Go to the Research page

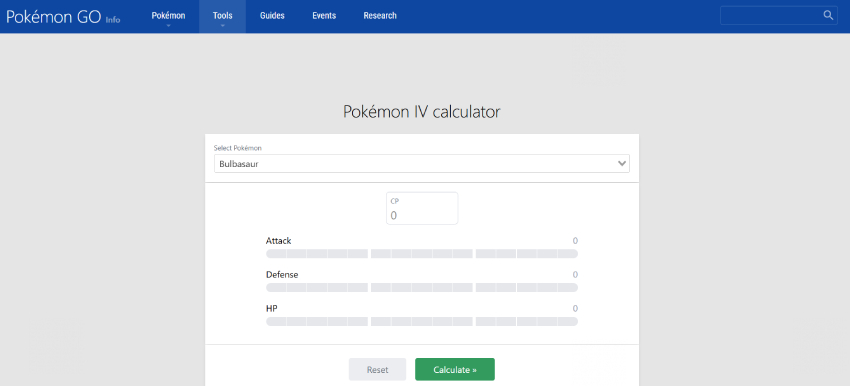point(380,16)
